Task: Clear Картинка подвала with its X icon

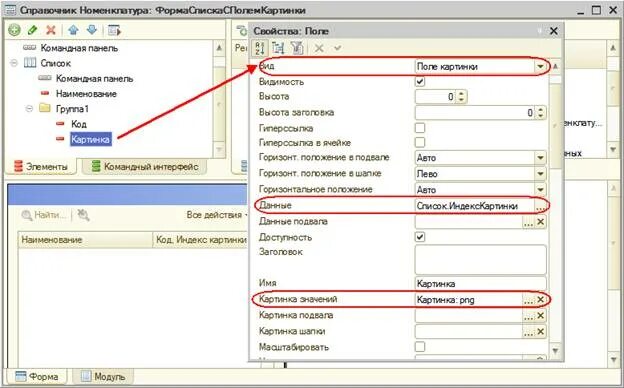Action: [x=540, y=316]
